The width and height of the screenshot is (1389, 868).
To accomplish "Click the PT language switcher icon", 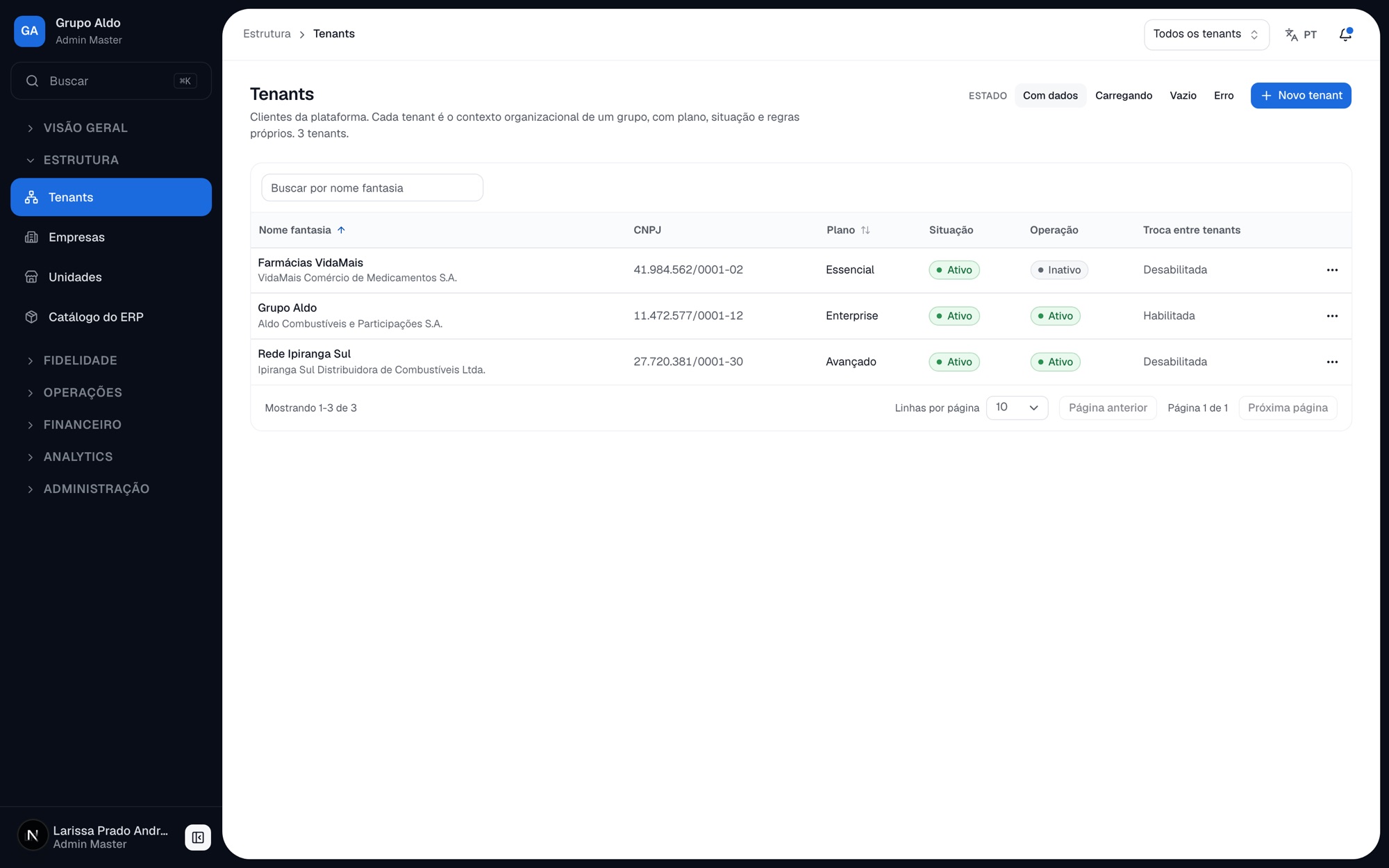I will click(1291, 35).
